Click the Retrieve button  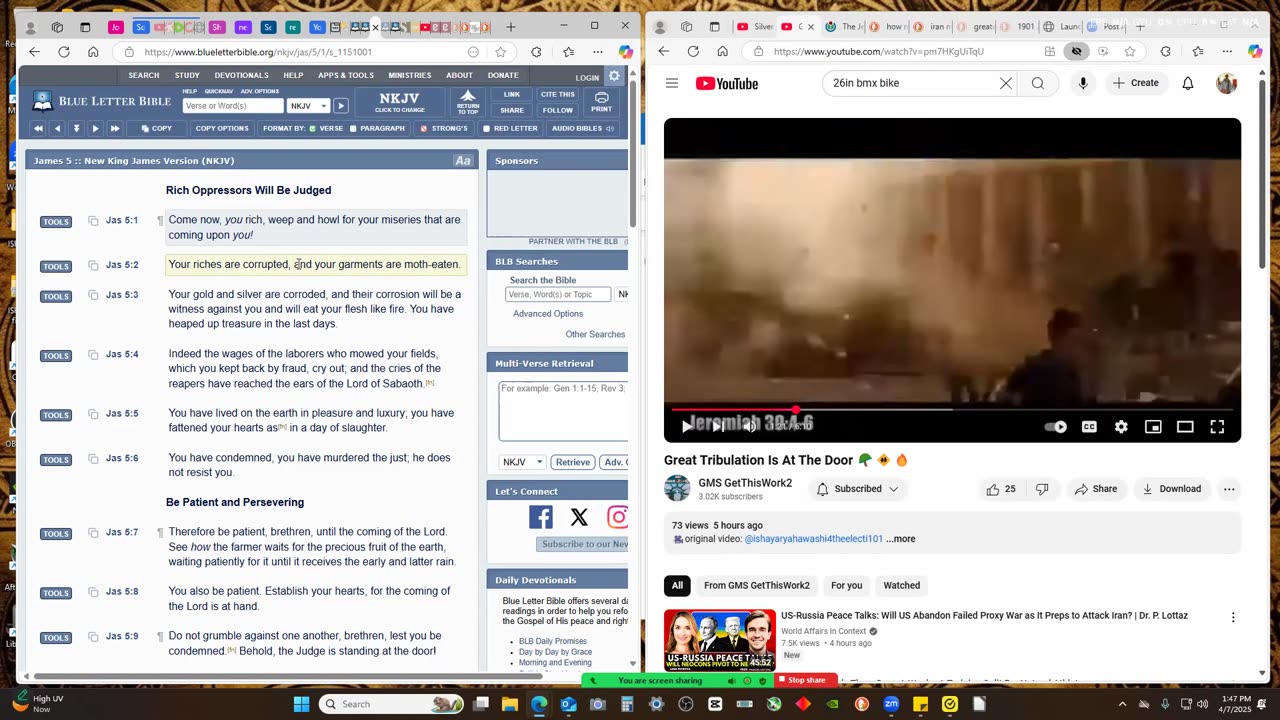[573, 462]
